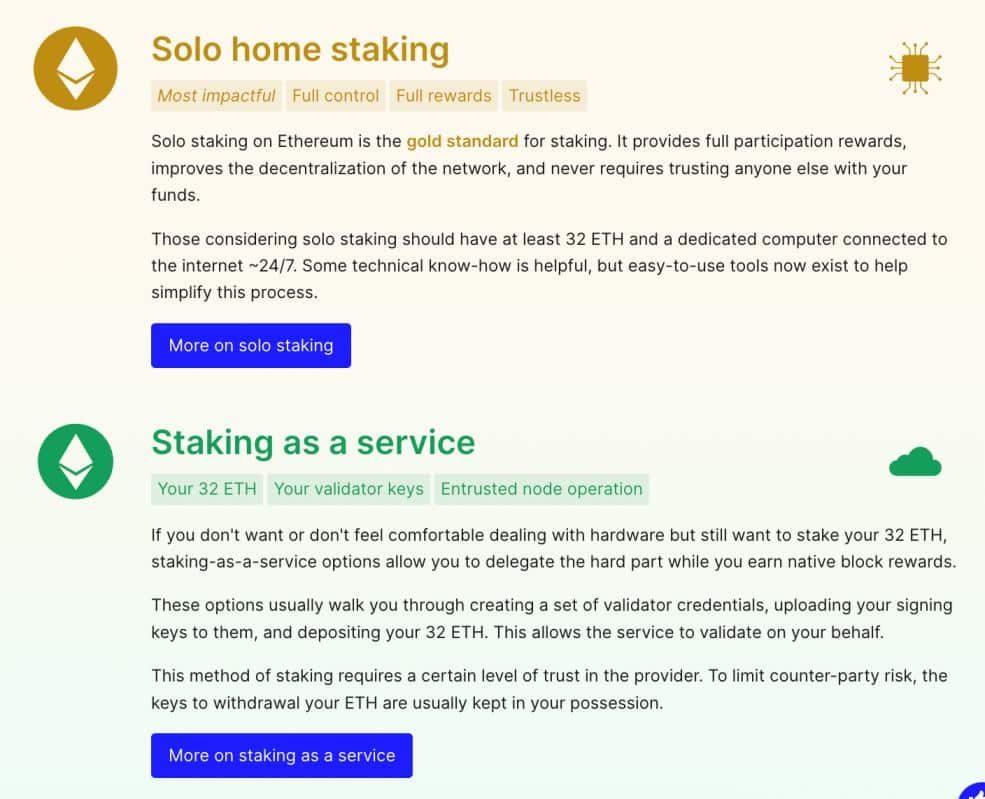Click the gold Ethereum logo icon
Screen dimensions: 985x799
(76, 68)
